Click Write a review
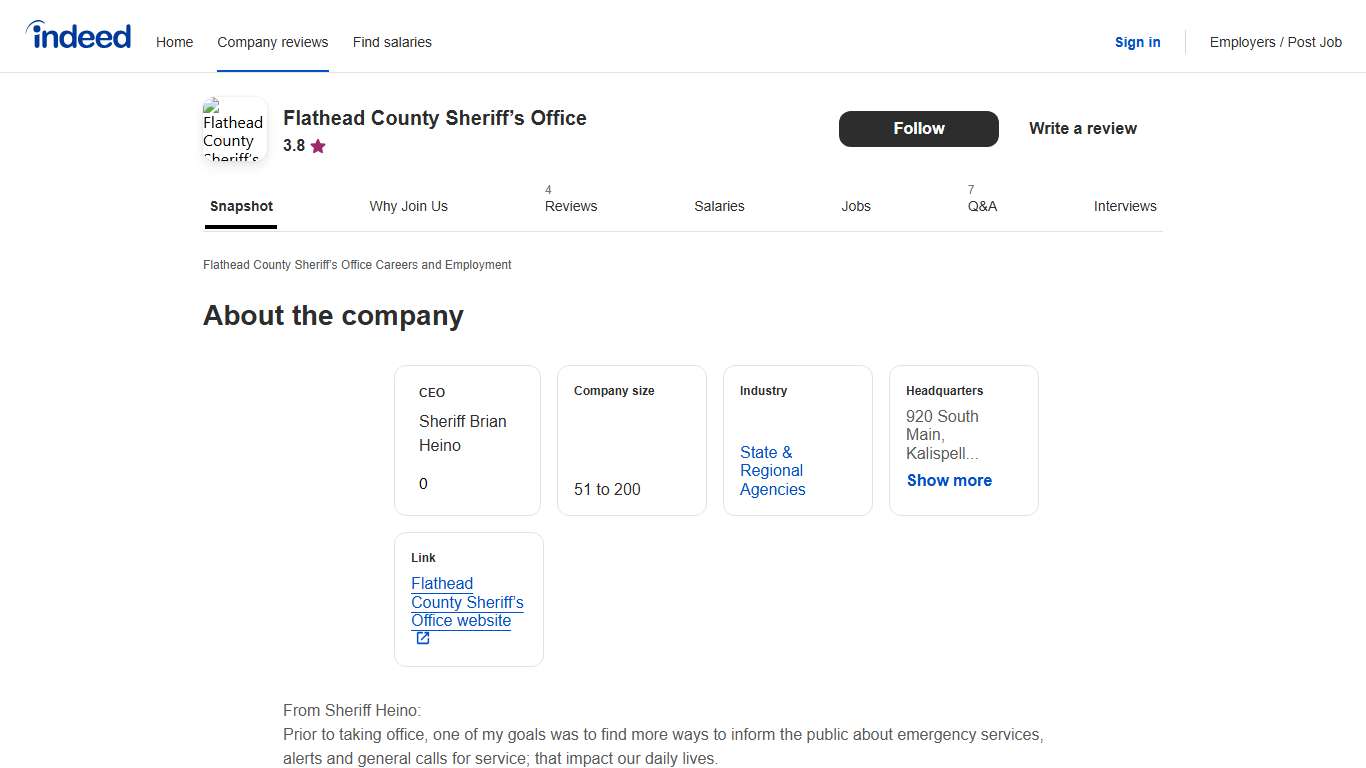Image resolution: width=1366 pixels, height=768 pixels. click(x=1083, y=128)
